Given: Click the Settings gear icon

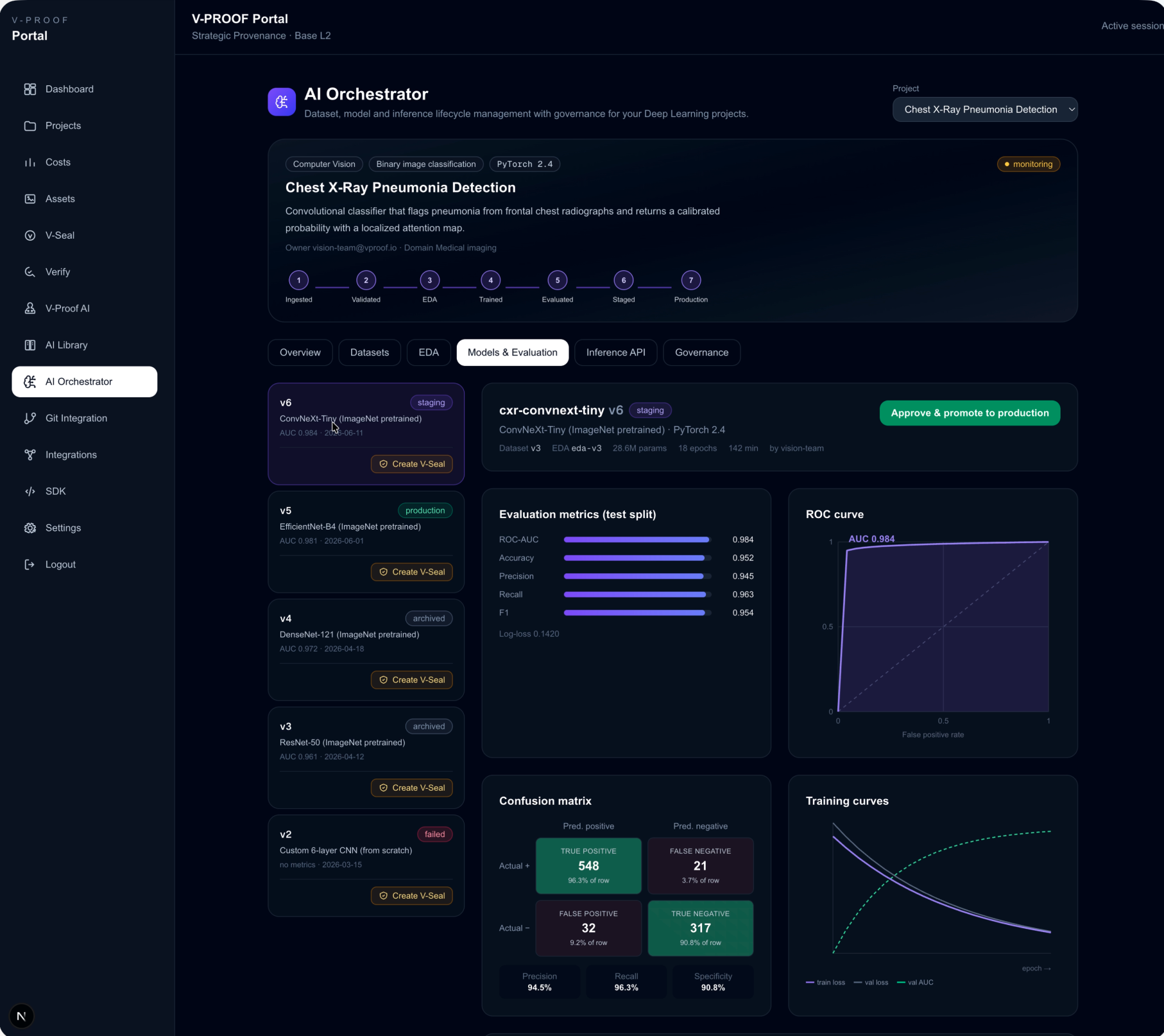Looking at the screenshot, I should (30, 528).
